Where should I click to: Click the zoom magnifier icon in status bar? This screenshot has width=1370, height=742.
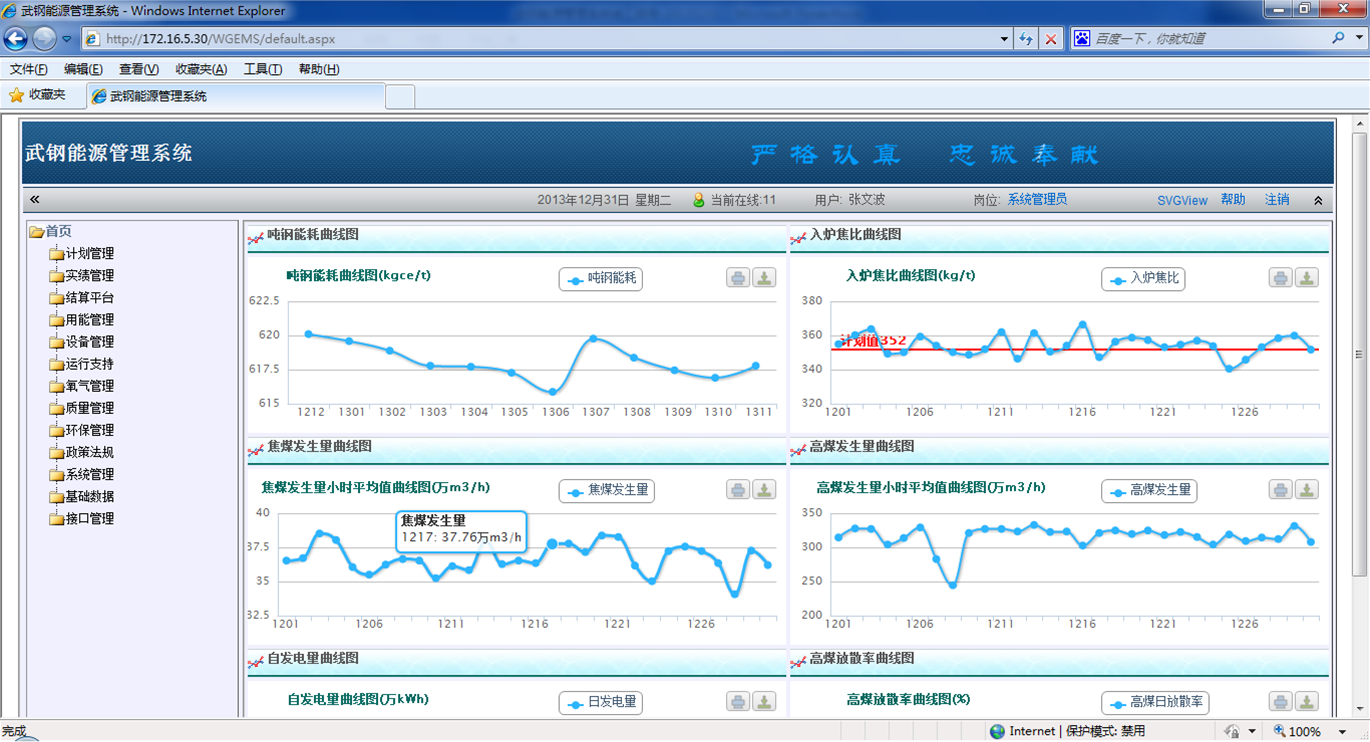pyautogui.click(x=1279, y=731)
